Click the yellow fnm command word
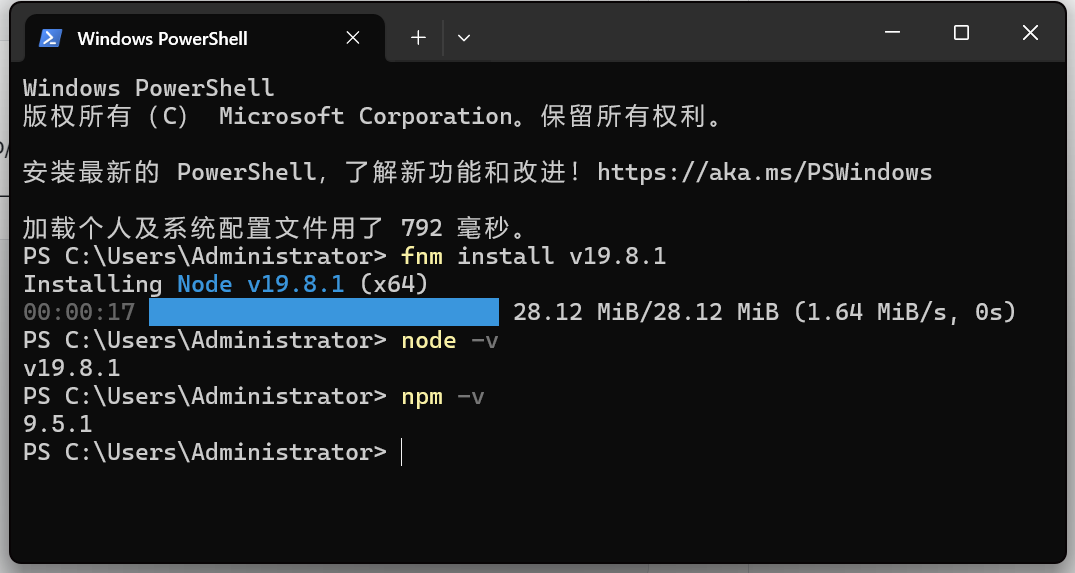1075x573 pixels. click(422, 256)
